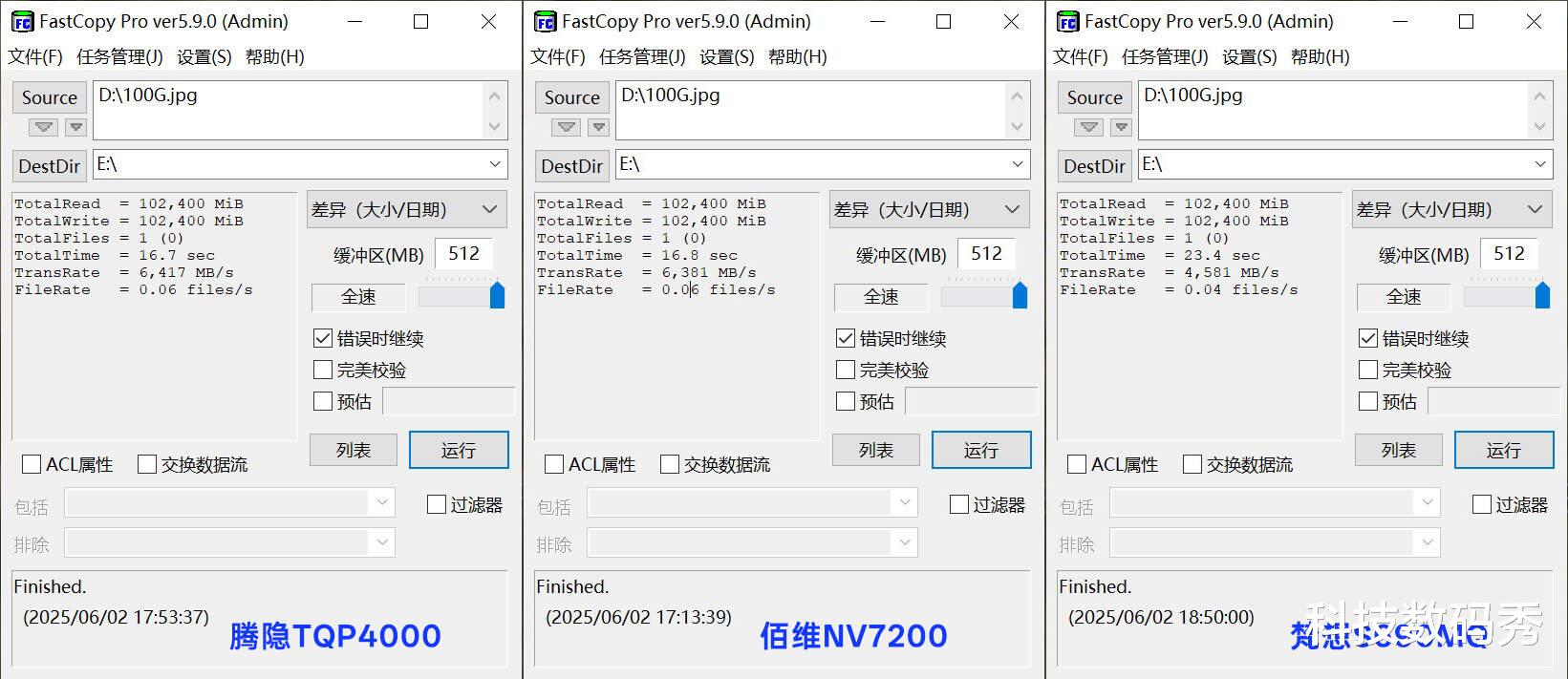Click the source history right arrow button in the right window

point(1122,127)
